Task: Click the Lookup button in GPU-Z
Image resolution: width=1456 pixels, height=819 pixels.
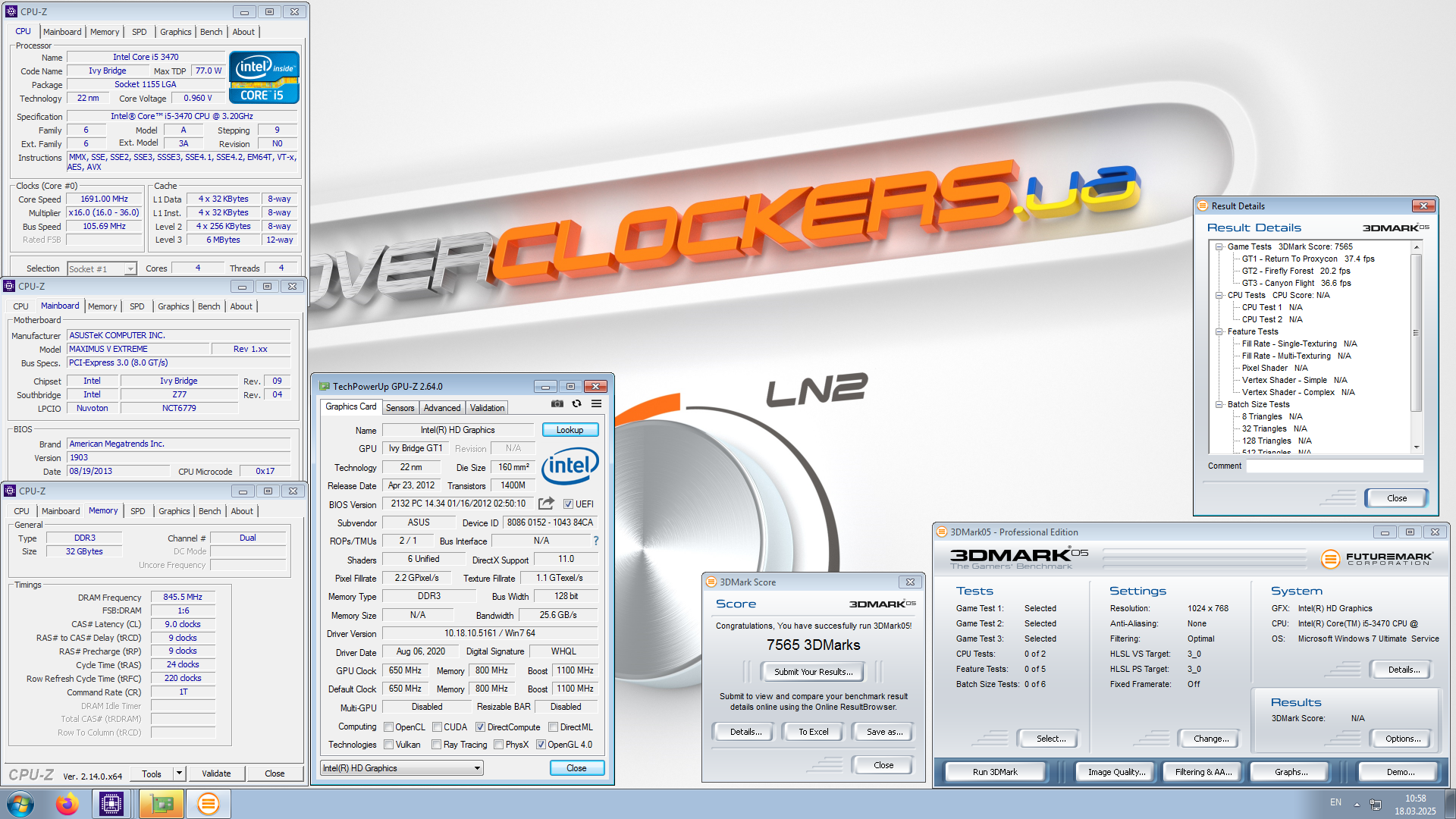Action: point(570,430)
